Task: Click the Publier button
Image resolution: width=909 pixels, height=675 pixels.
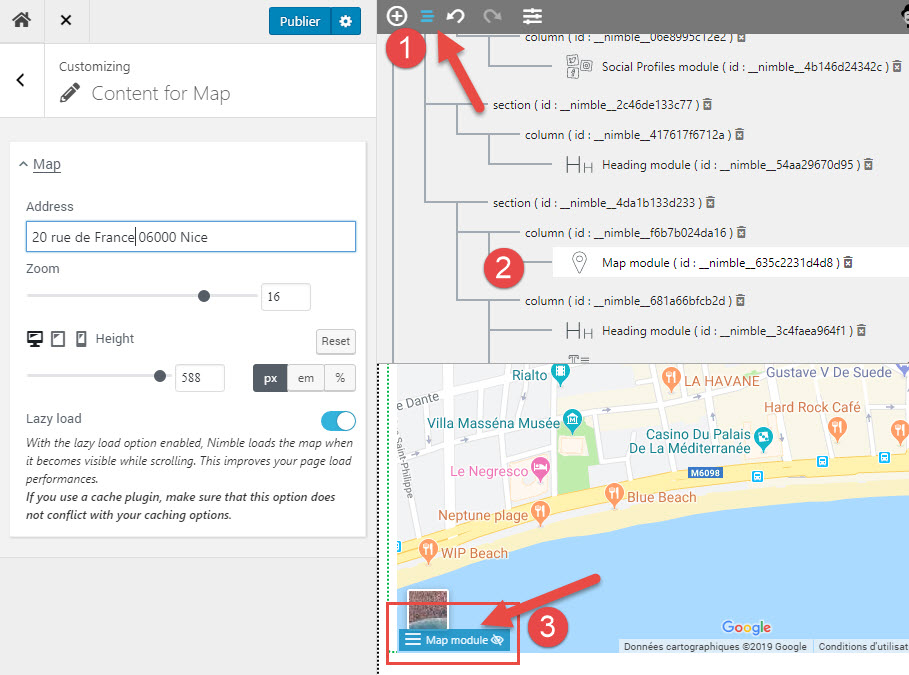Action: point(300,21)
